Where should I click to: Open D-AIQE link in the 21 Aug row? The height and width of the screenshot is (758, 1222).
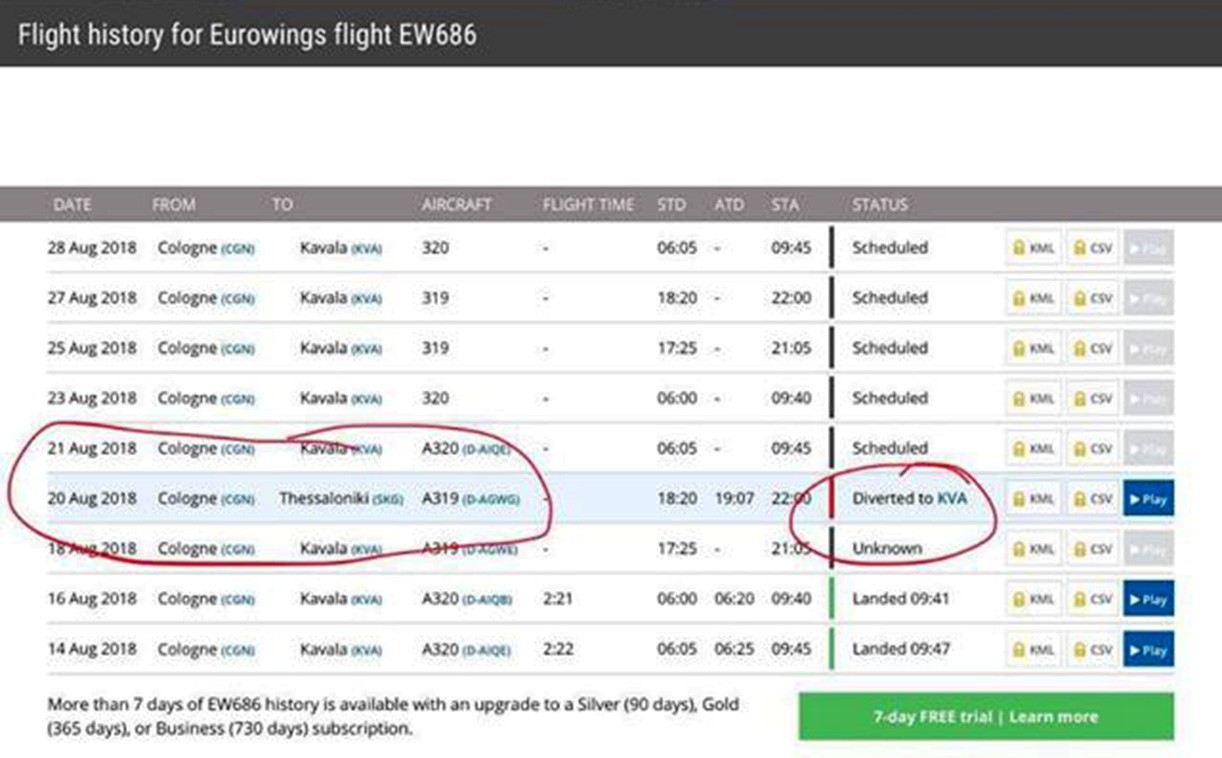click(x=486, y=449)
